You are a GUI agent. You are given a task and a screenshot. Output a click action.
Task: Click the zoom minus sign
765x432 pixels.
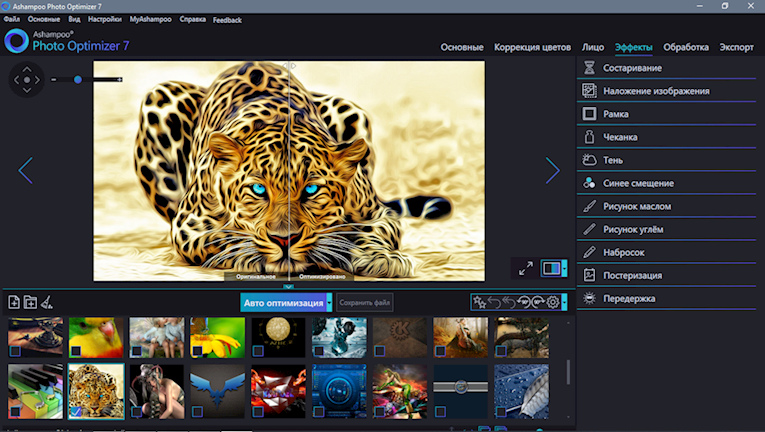(x=54, y=80)
